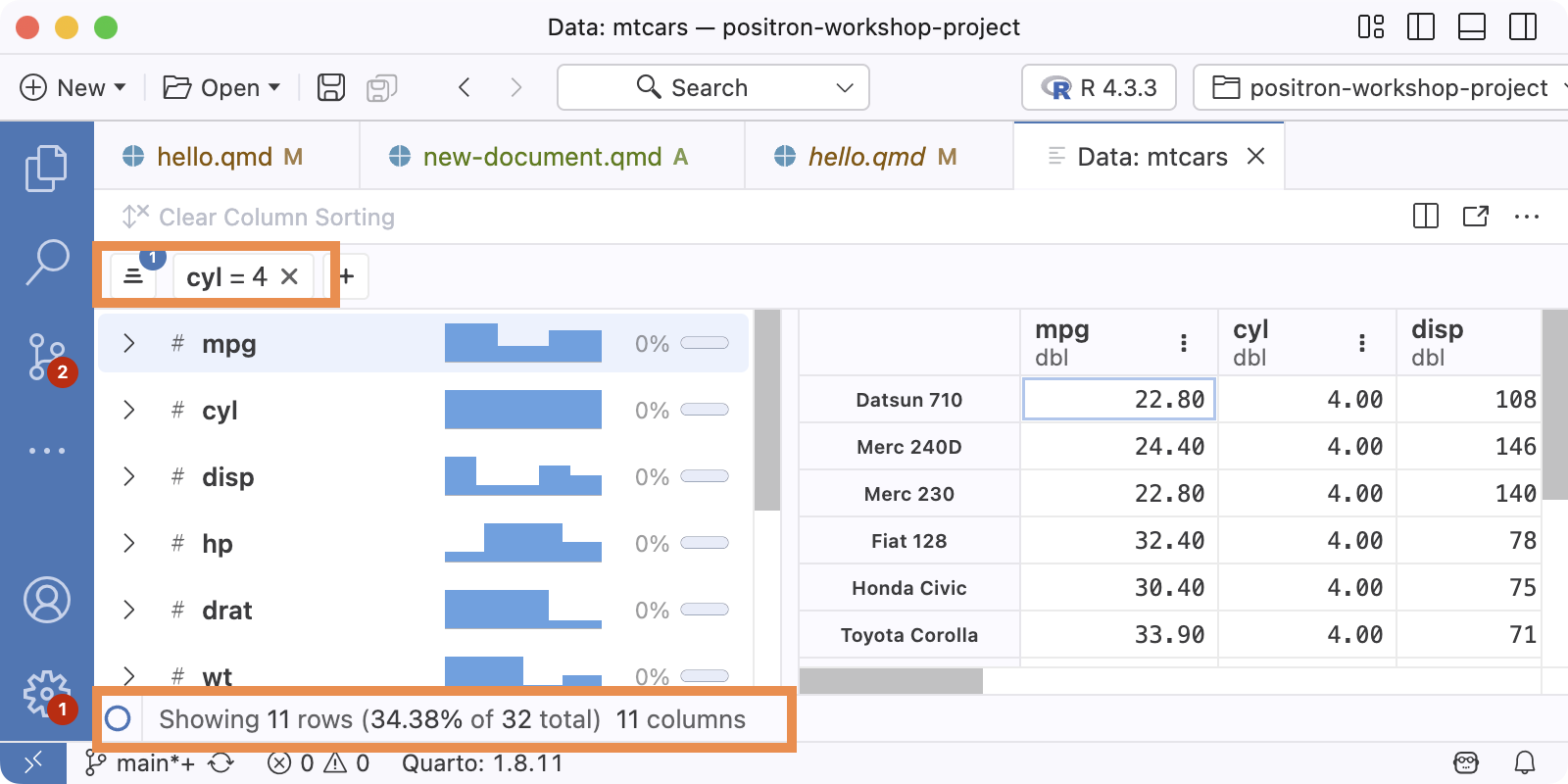Open data explorer more actions ellipsis
Image resolution: width=1568 pixels, height=784 pixels.
click(1527, 217)
